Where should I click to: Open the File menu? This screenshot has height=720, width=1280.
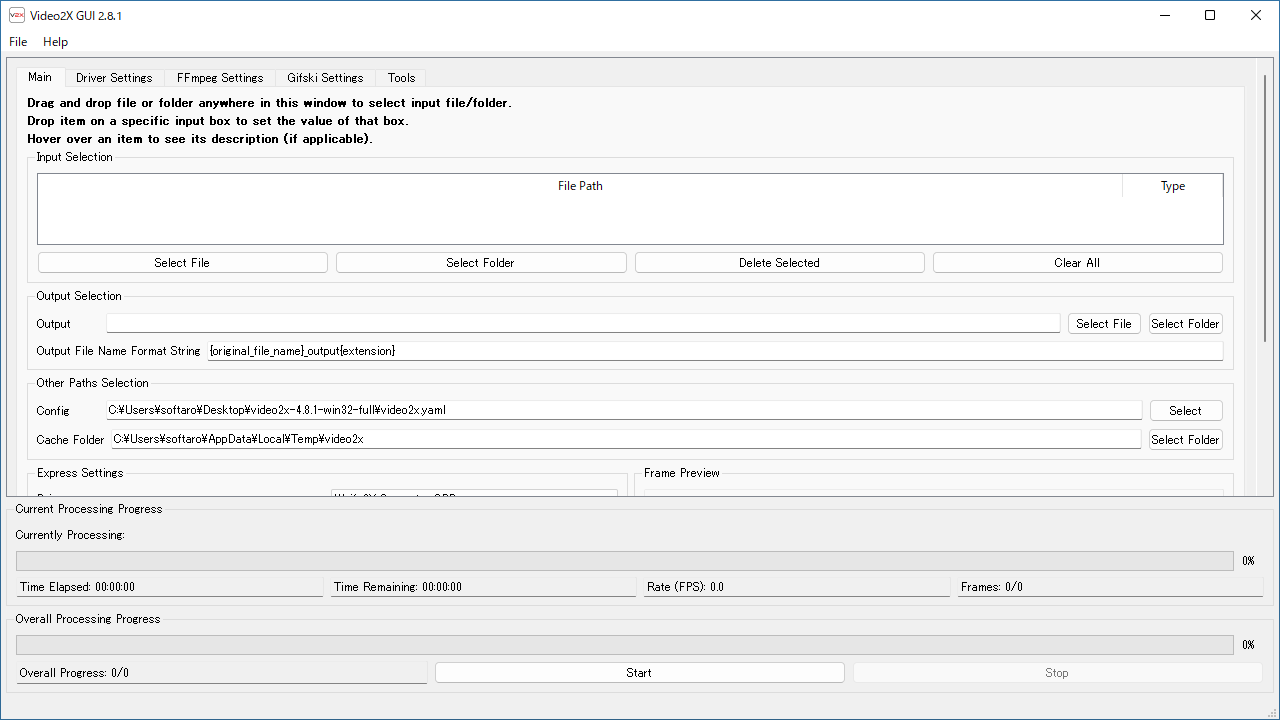tap(18, 42)
